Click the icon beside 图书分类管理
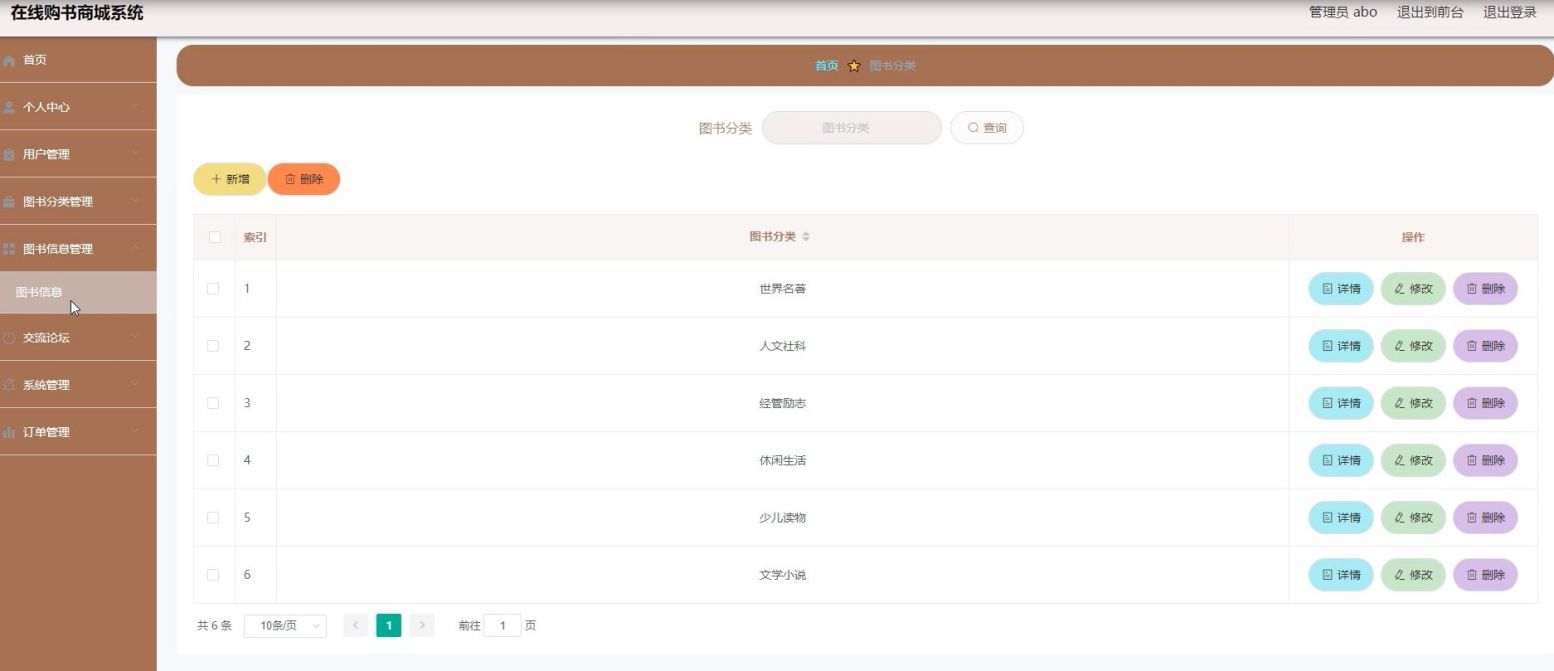This screenshot has width=1554, height=671. pyautogui.click(x=9, y=201)
